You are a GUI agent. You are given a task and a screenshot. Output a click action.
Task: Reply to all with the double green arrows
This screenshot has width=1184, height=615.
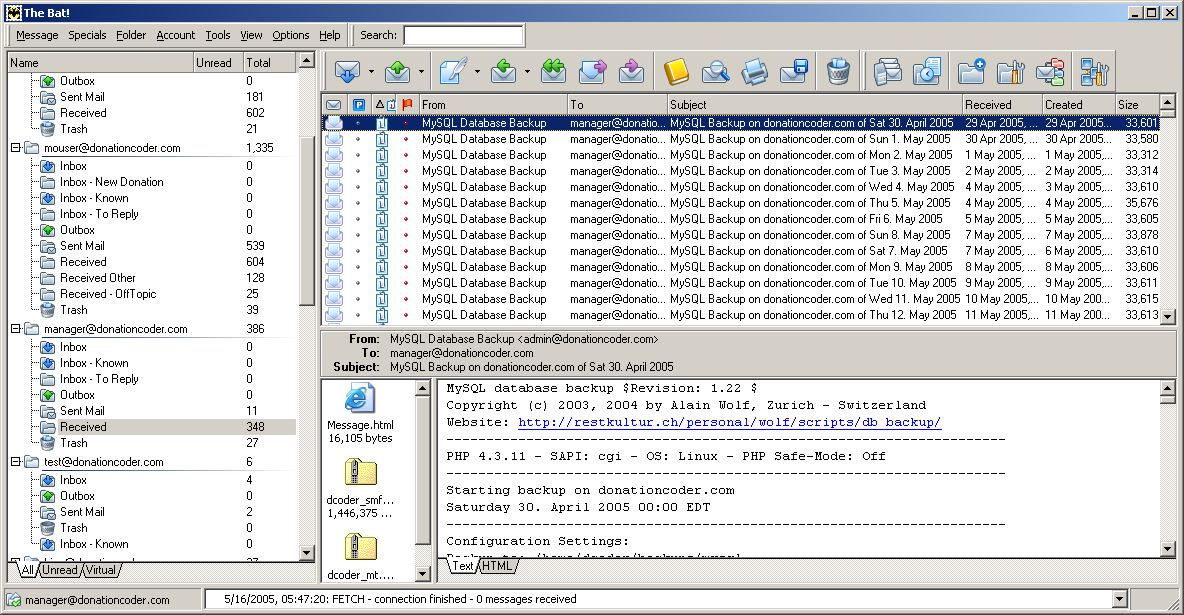click(x=553, y=72)
